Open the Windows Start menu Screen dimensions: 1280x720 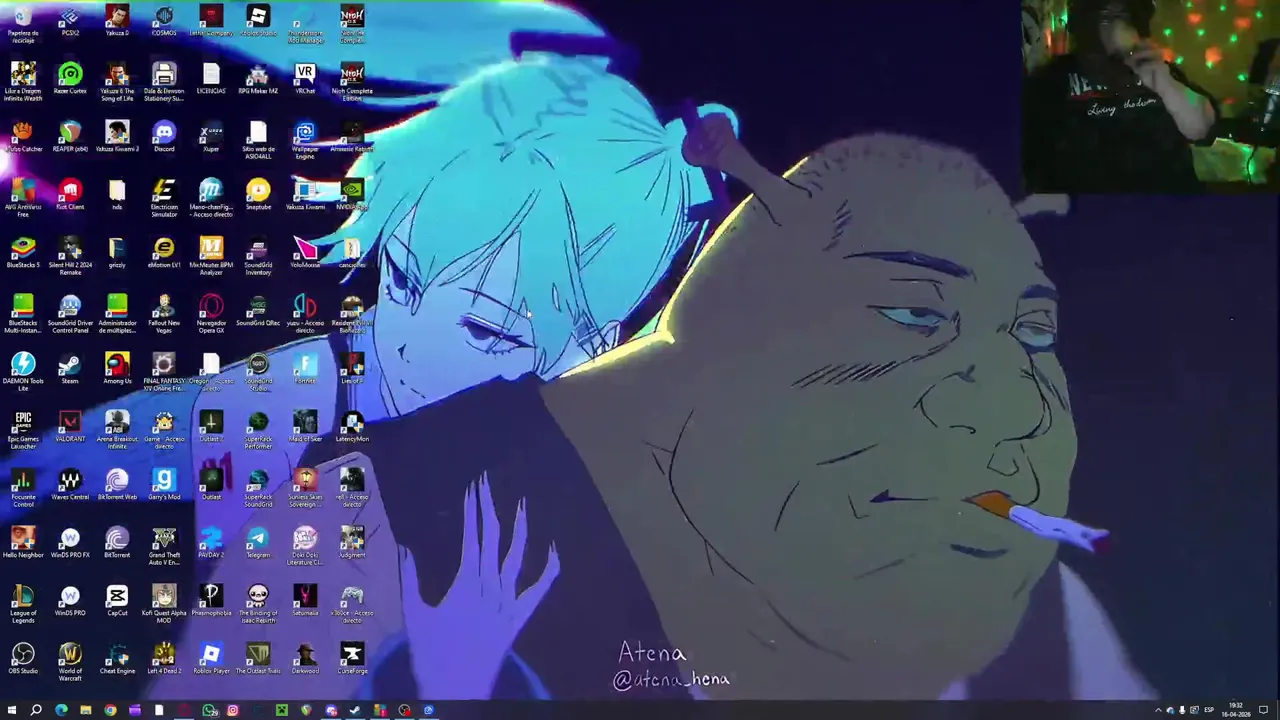pos(12,711)
